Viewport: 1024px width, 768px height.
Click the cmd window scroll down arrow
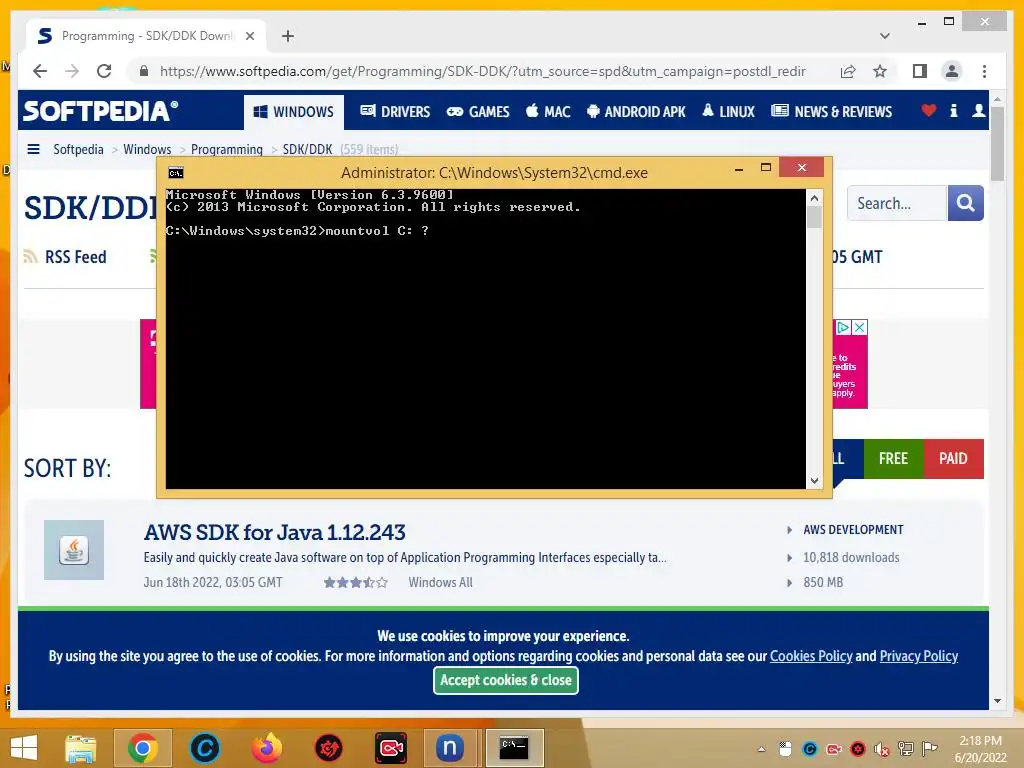pyautogui.click(x=814, y=481)
